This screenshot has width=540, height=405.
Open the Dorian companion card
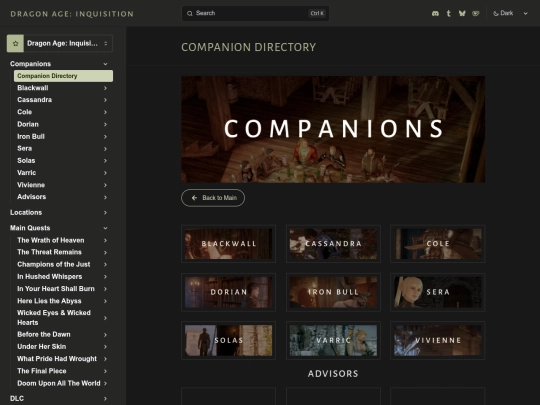tap(229, 292)
